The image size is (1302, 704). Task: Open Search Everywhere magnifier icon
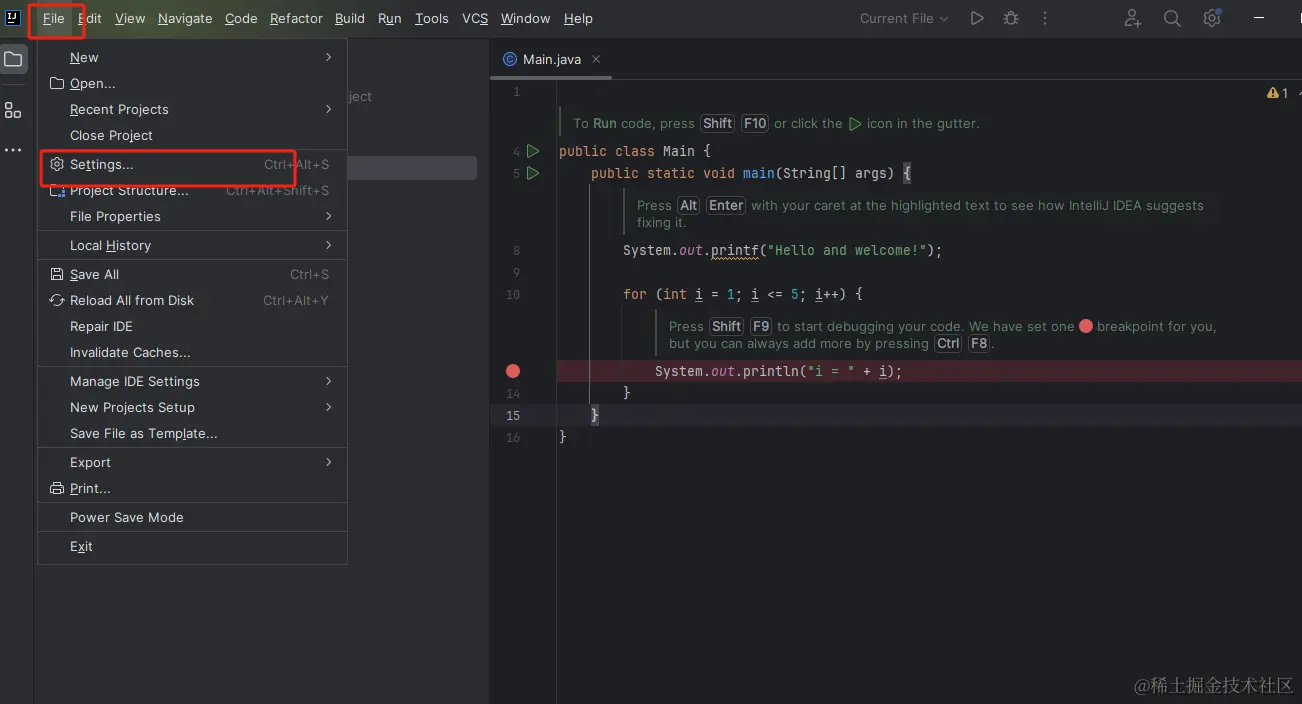tap(1172, 18)
